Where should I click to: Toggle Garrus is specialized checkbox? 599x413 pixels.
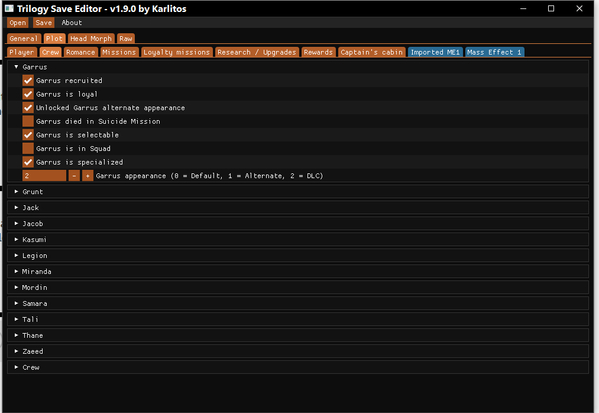click(x=28, y=162)
